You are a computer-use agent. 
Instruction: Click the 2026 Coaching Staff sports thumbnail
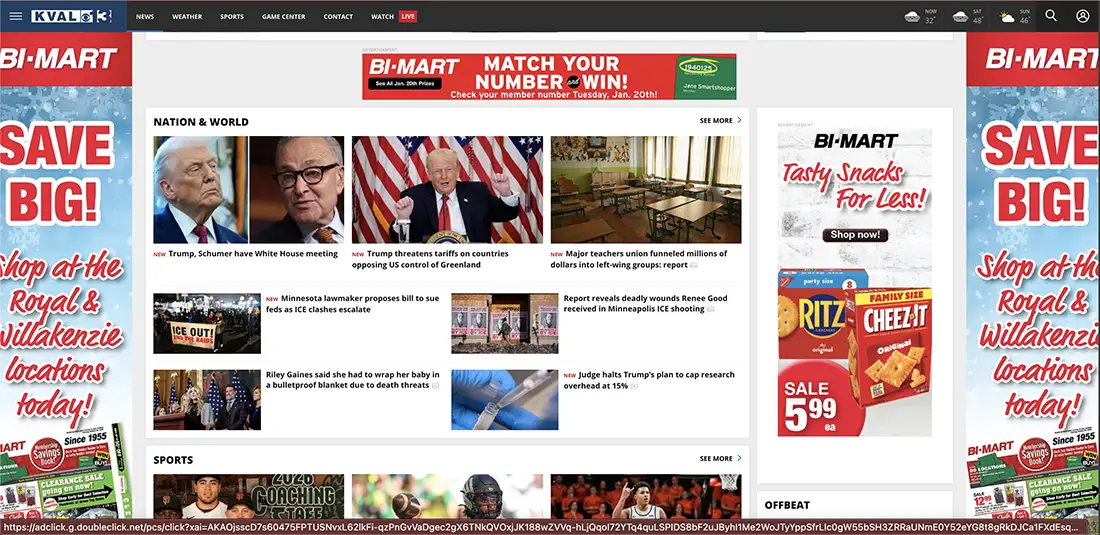click(x=248, y=496)
